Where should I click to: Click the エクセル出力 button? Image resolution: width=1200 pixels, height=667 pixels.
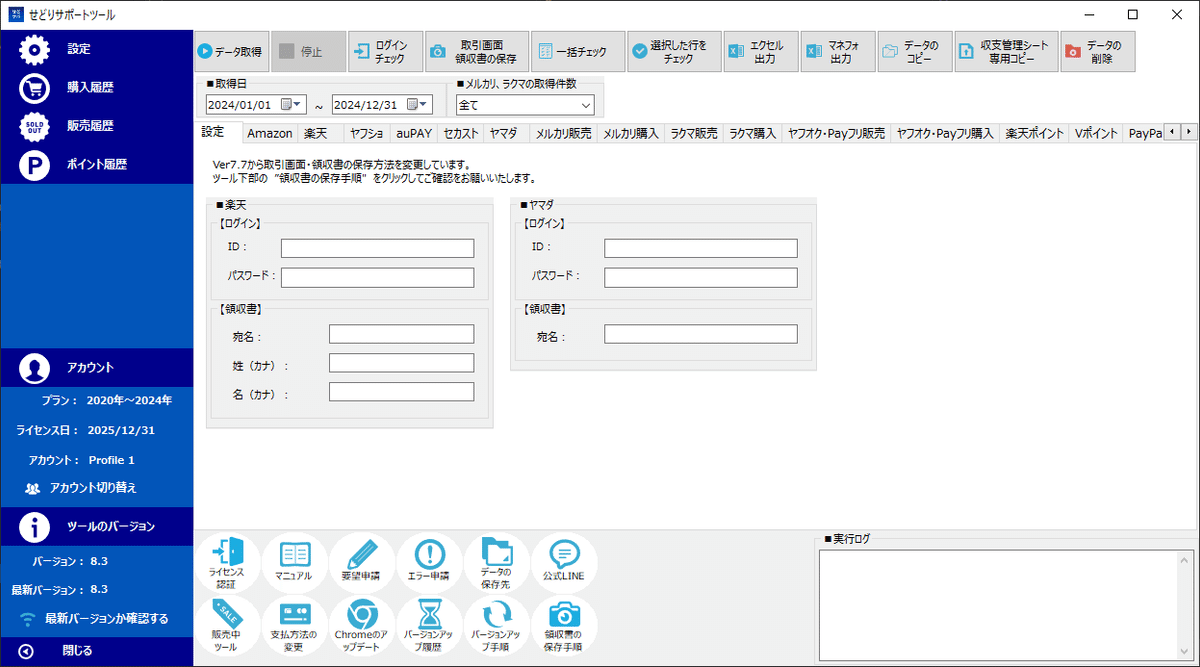tap(761, 51)
